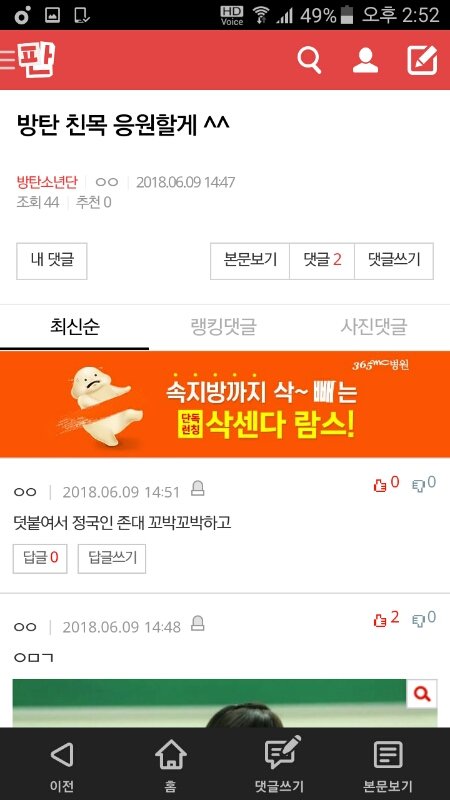Tap the 홈 home icon in bottom bar

(x=170, y=764)
